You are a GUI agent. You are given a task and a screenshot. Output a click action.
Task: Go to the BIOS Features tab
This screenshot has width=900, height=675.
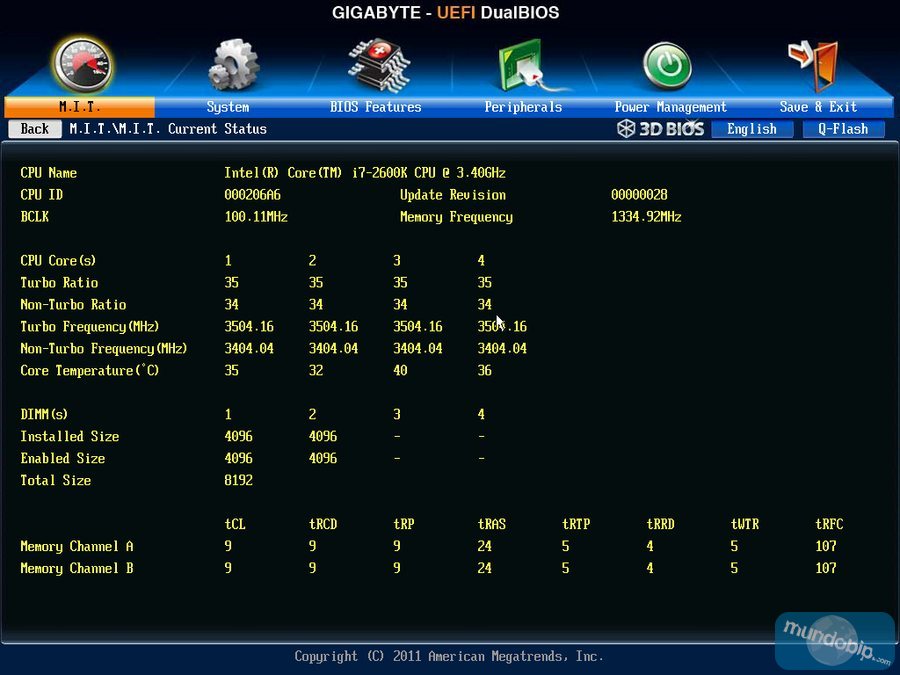pyautogui.click(x=375, y=107)
